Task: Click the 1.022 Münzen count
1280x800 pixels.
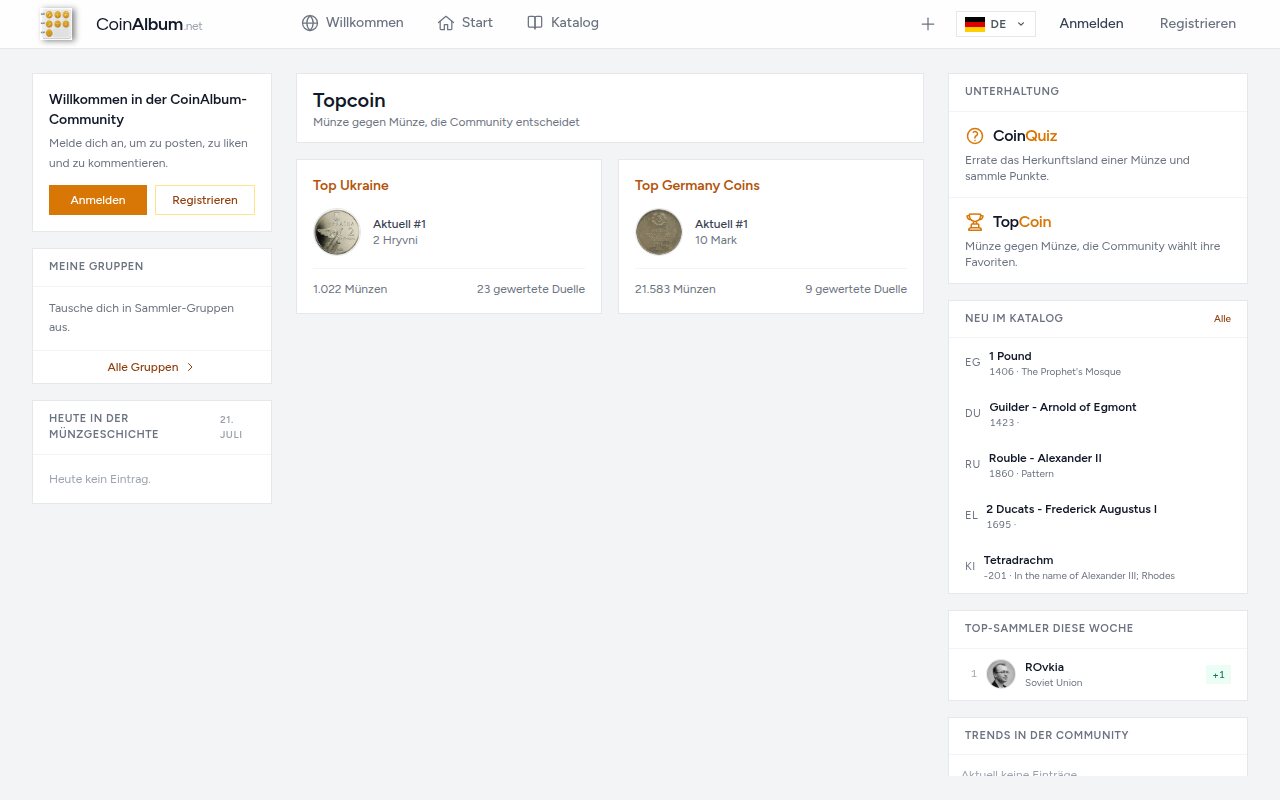Action: 350,289
